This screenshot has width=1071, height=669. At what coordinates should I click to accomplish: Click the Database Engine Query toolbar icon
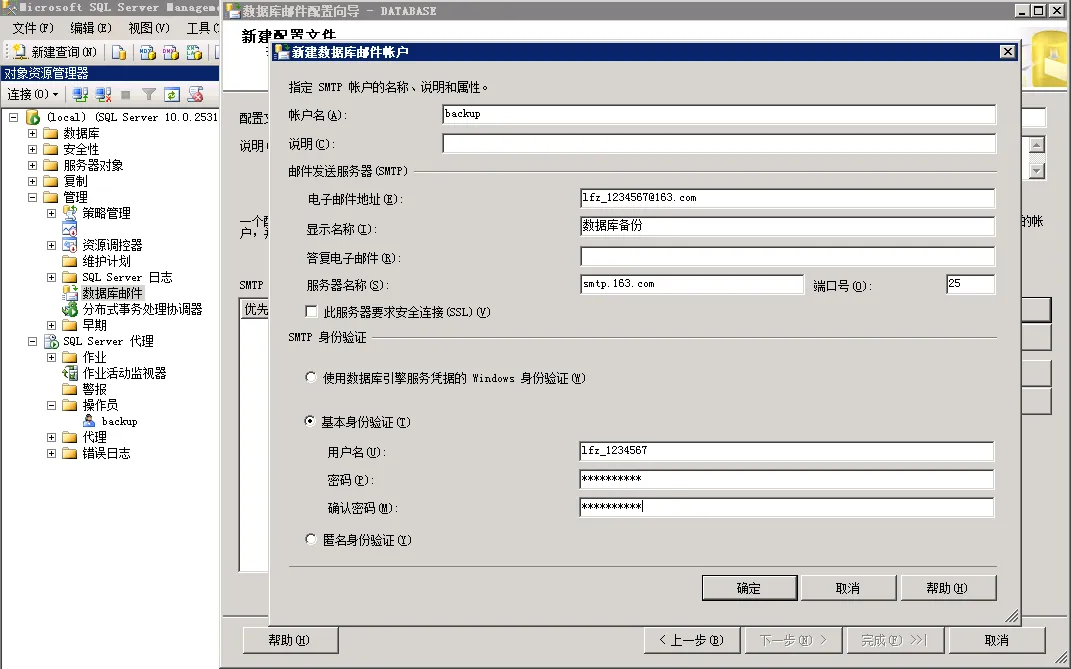119,53
